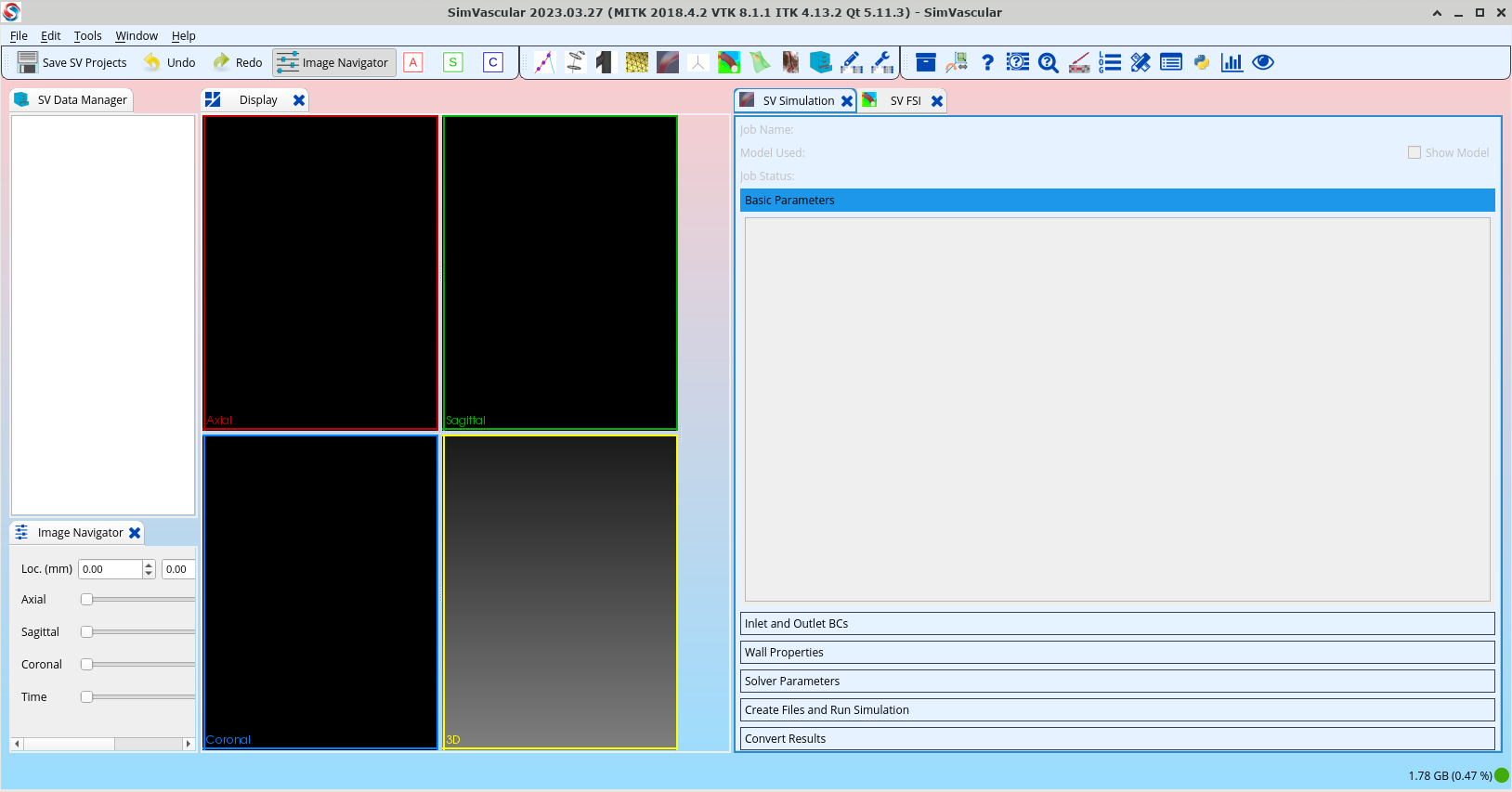Image resolution: width=1512 pixels, height=792 pixels.
Task: Click the Time slider handle
Action: pos(86,696)
